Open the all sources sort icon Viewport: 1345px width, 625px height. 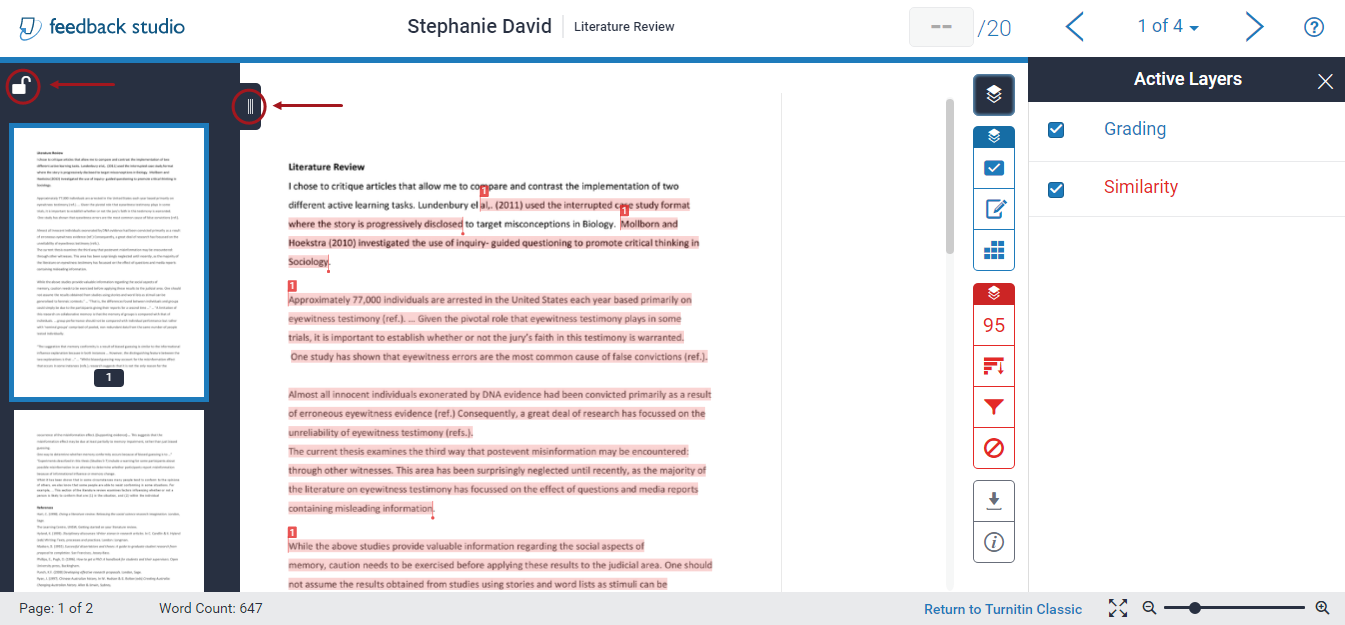pyautogui.click(x=994, y=366)
